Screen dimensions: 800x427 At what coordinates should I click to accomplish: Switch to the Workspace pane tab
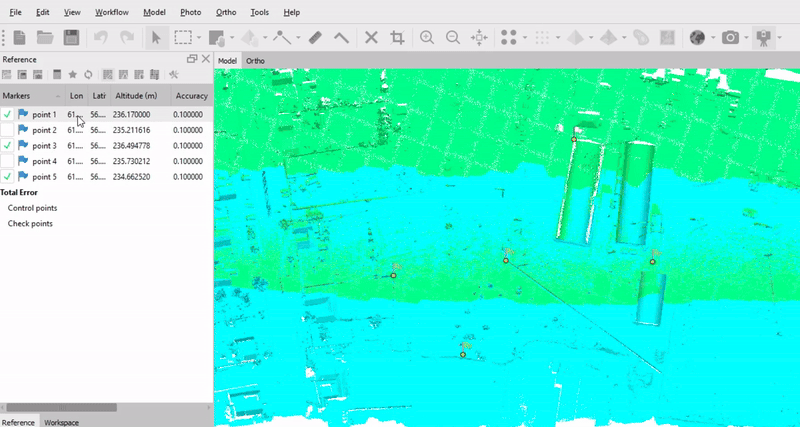click(x=61, y=422)
